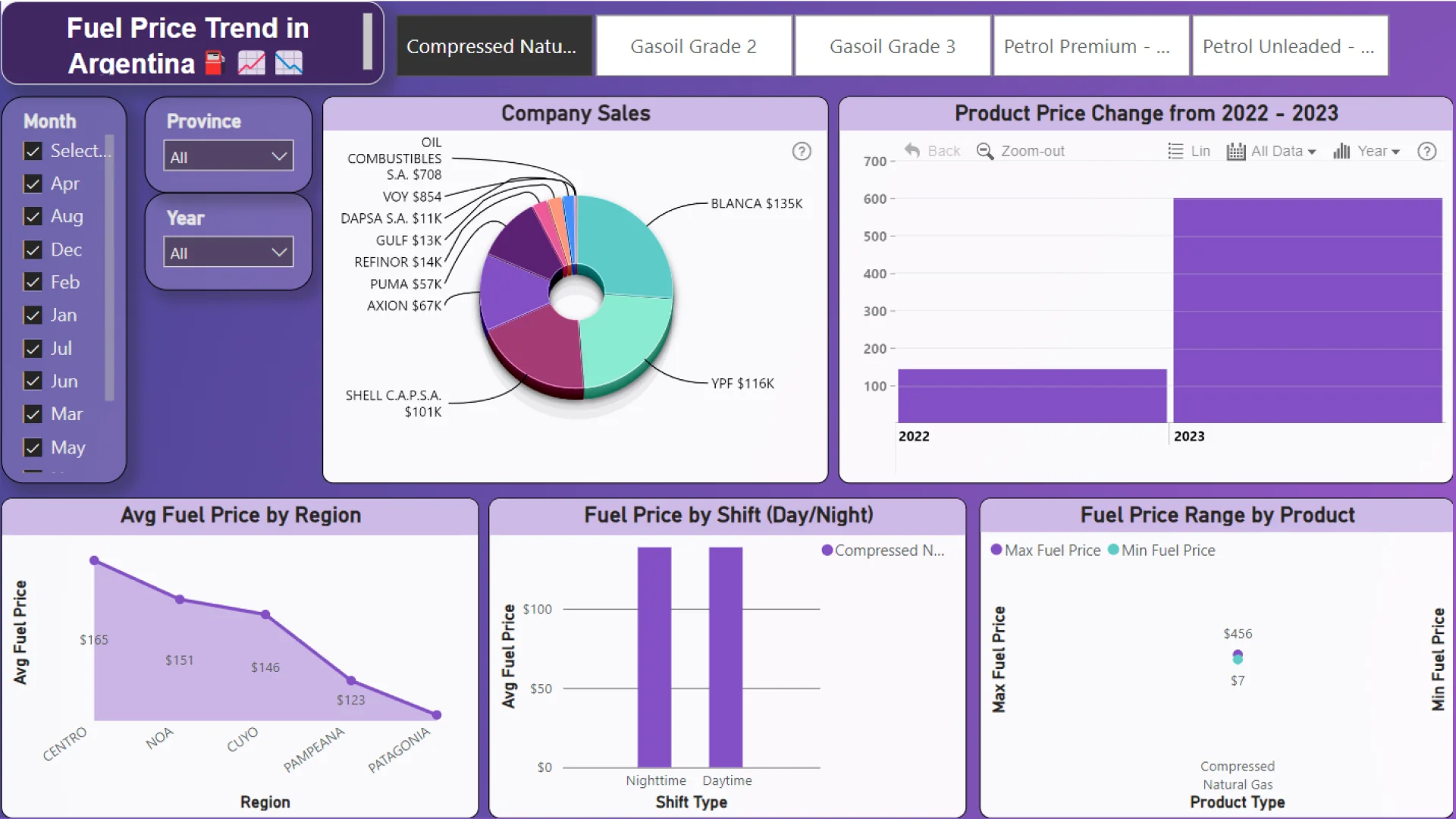1456x819 pixels.
Task: Click the DAPSA S.A. $11K label
Action: click(391, 218)
